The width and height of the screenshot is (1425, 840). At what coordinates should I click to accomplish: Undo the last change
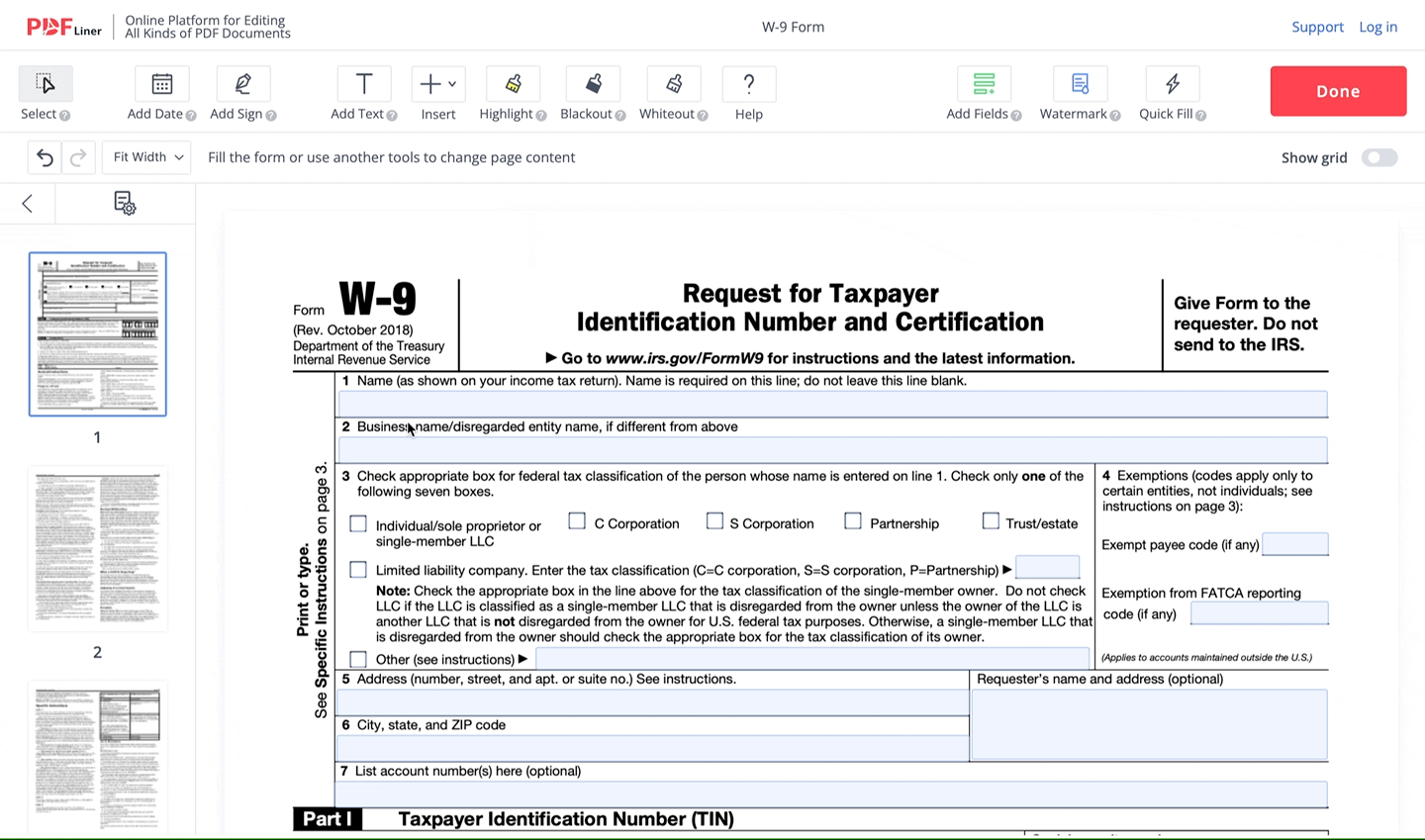[44, 157]
